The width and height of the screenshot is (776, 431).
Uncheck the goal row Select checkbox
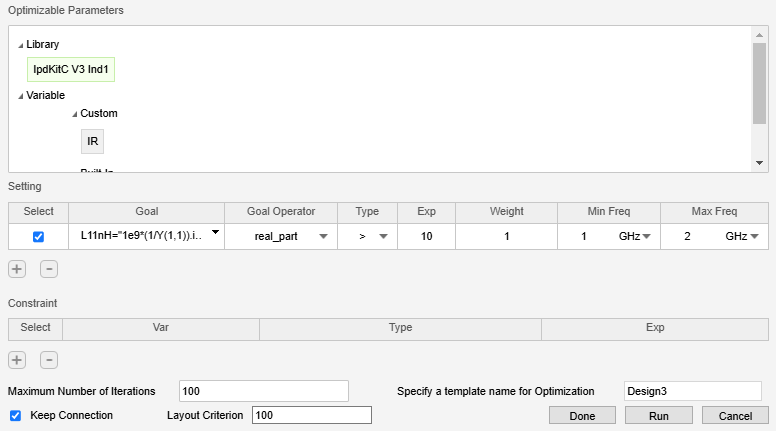pos(39,237)
